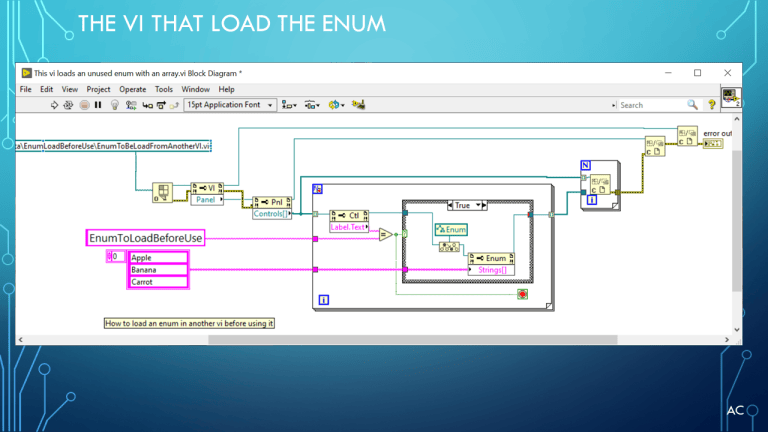
Task: Click the VI icon pane at top right
Action: point(731,96)
